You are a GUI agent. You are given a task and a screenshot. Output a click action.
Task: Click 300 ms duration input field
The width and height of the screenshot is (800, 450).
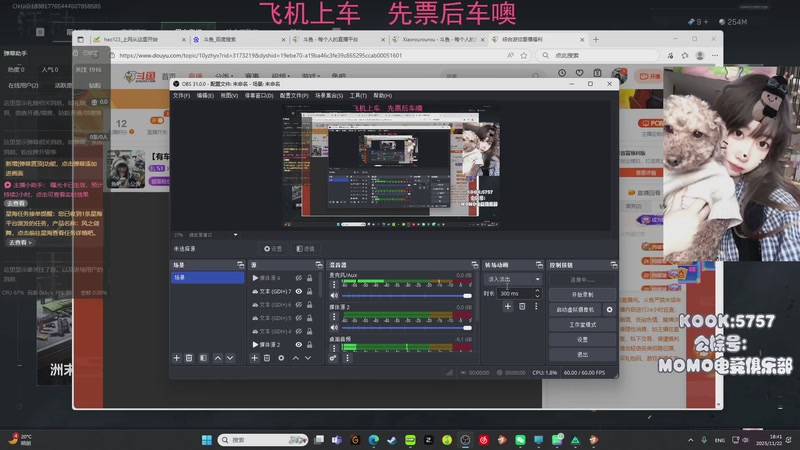515,293
